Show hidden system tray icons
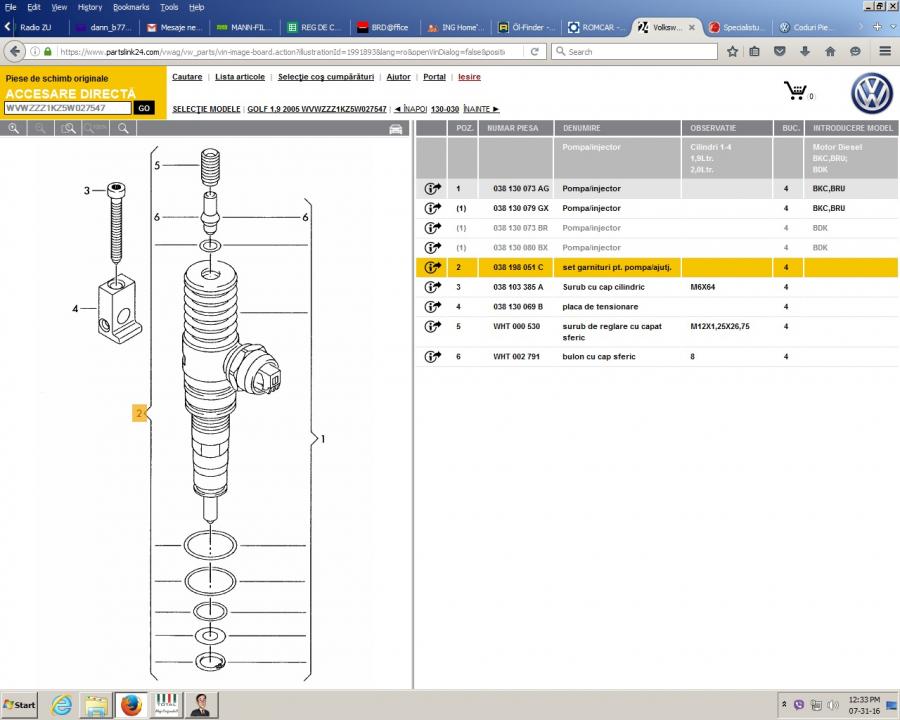This screenshot has height=720, width=900. click(784, 704)
